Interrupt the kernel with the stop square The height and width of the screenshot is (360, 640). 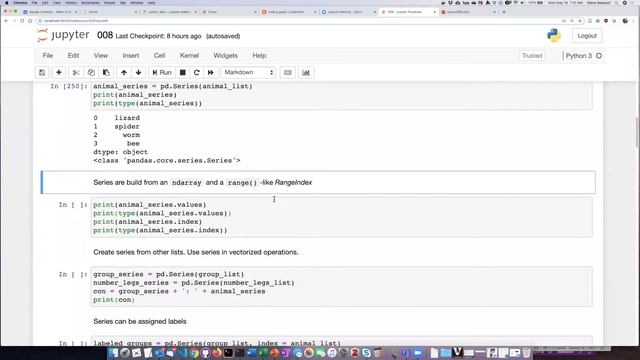pos(182,73)
